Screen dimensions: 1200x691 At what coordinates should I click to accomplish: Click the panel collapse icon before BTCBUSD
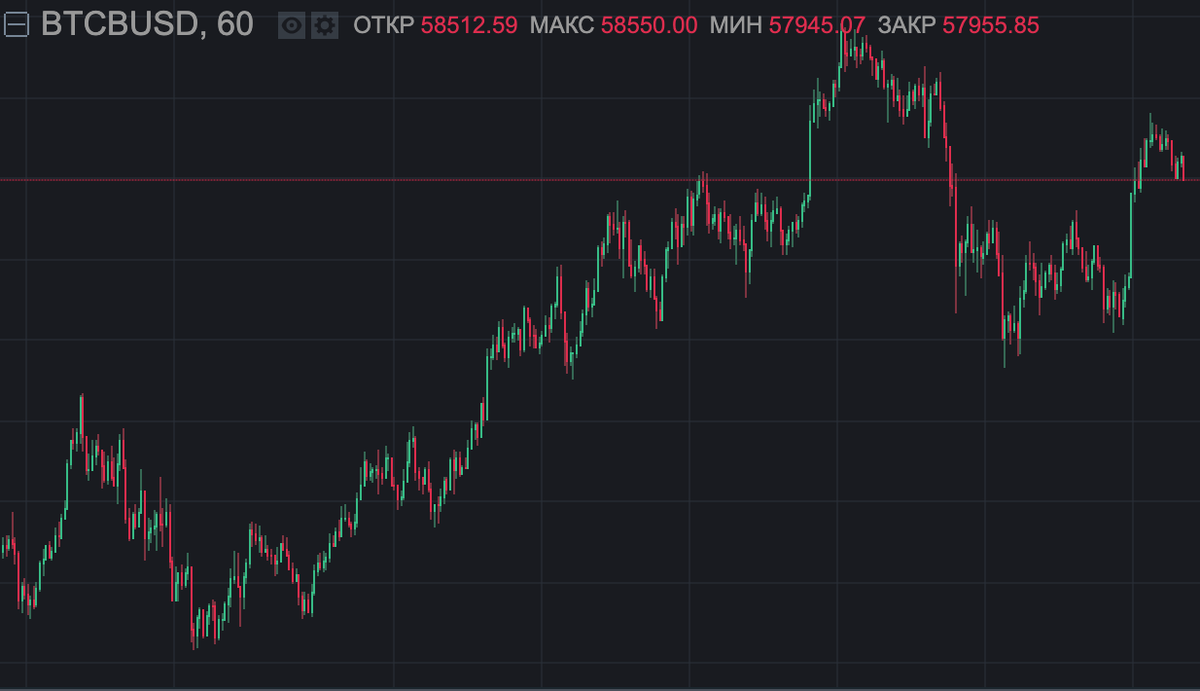click(x=14, y=23)
